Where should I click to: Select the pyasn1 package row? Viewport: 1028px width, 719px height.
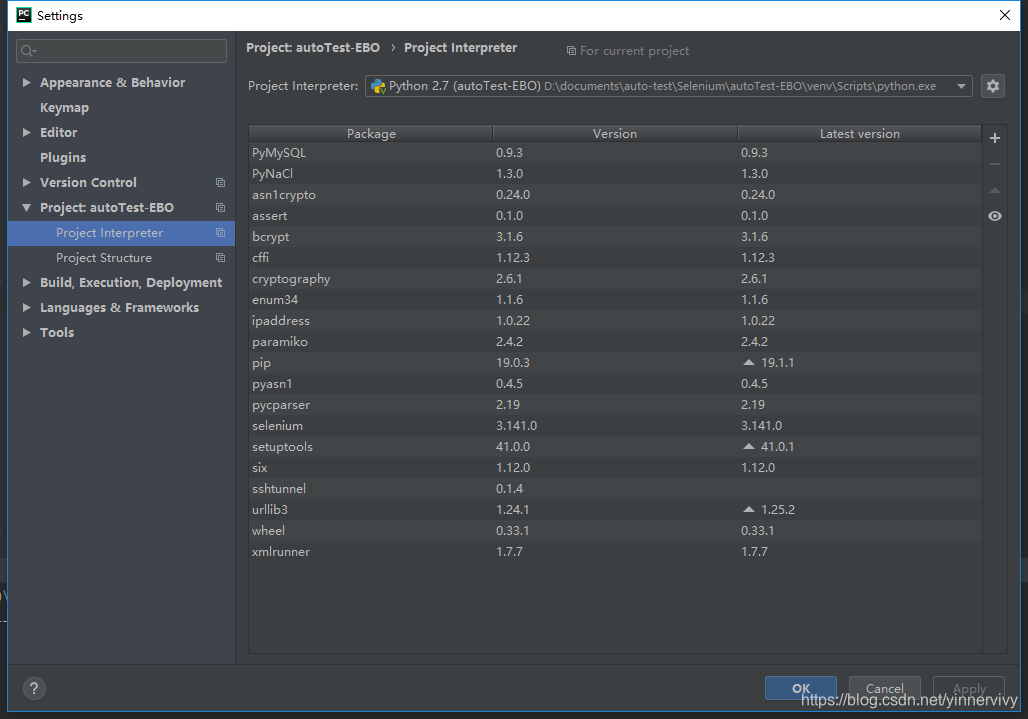pos(615,383)
